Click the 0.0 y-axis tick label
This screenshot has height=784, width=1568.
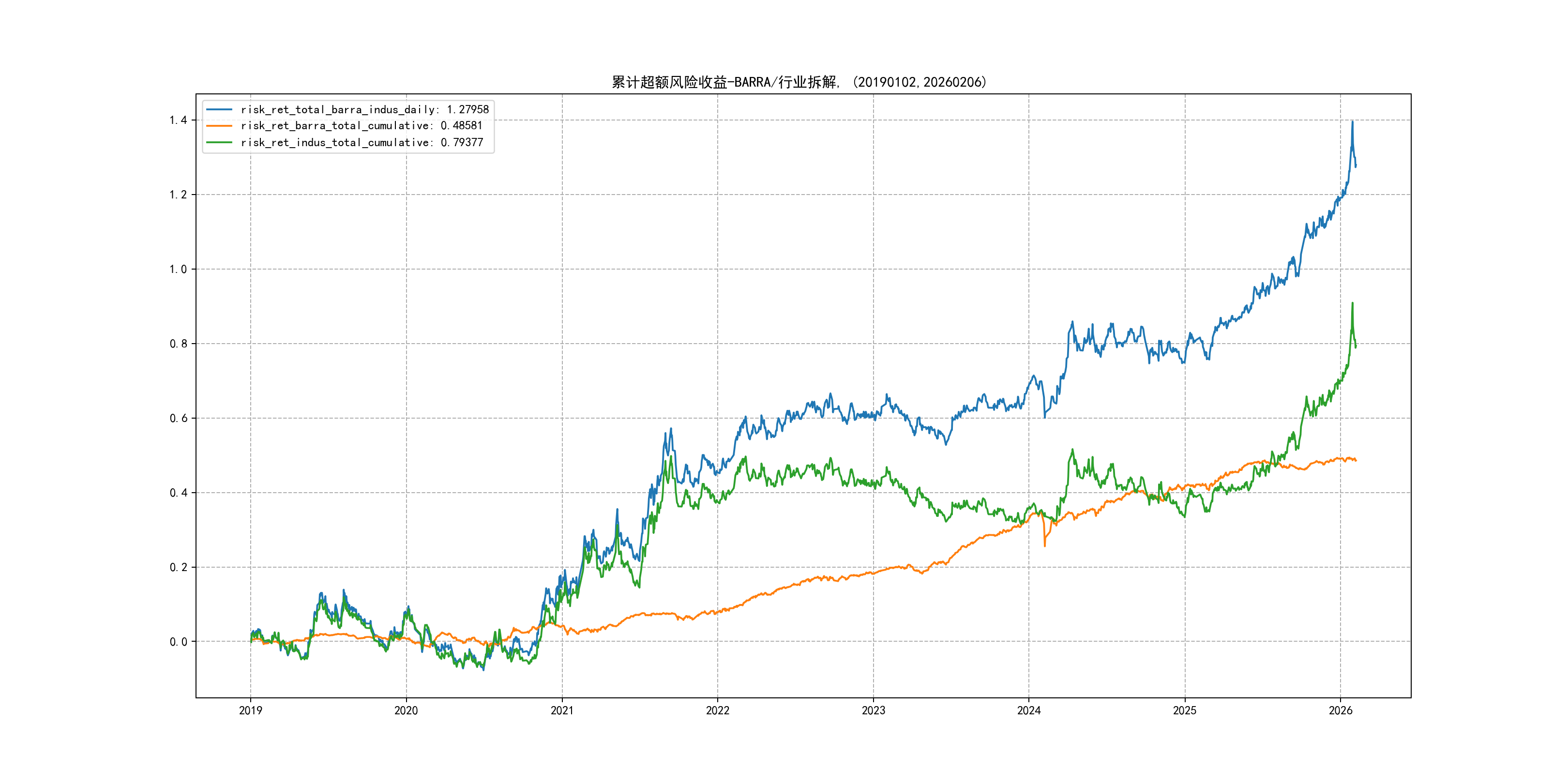178,642
